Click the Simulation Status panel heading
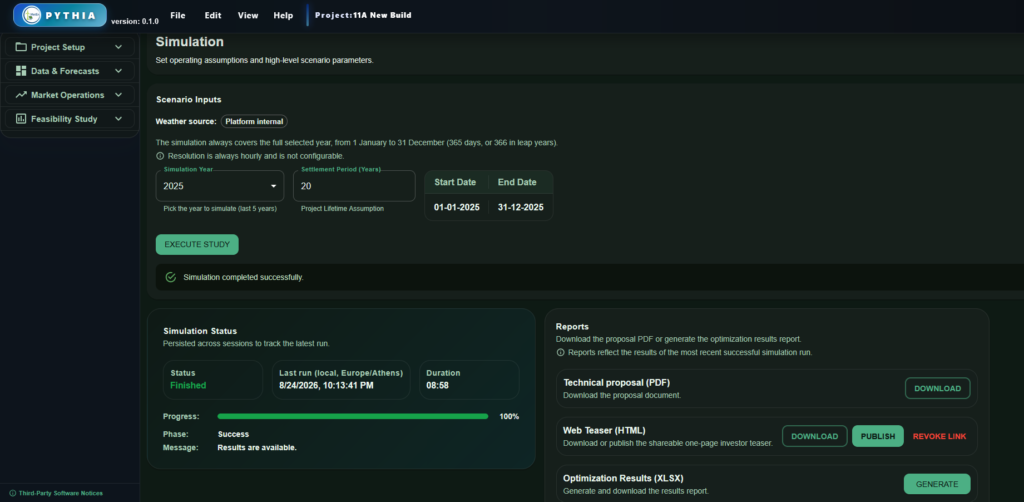This screenshot has height=502, width=1024. point(200,332)
